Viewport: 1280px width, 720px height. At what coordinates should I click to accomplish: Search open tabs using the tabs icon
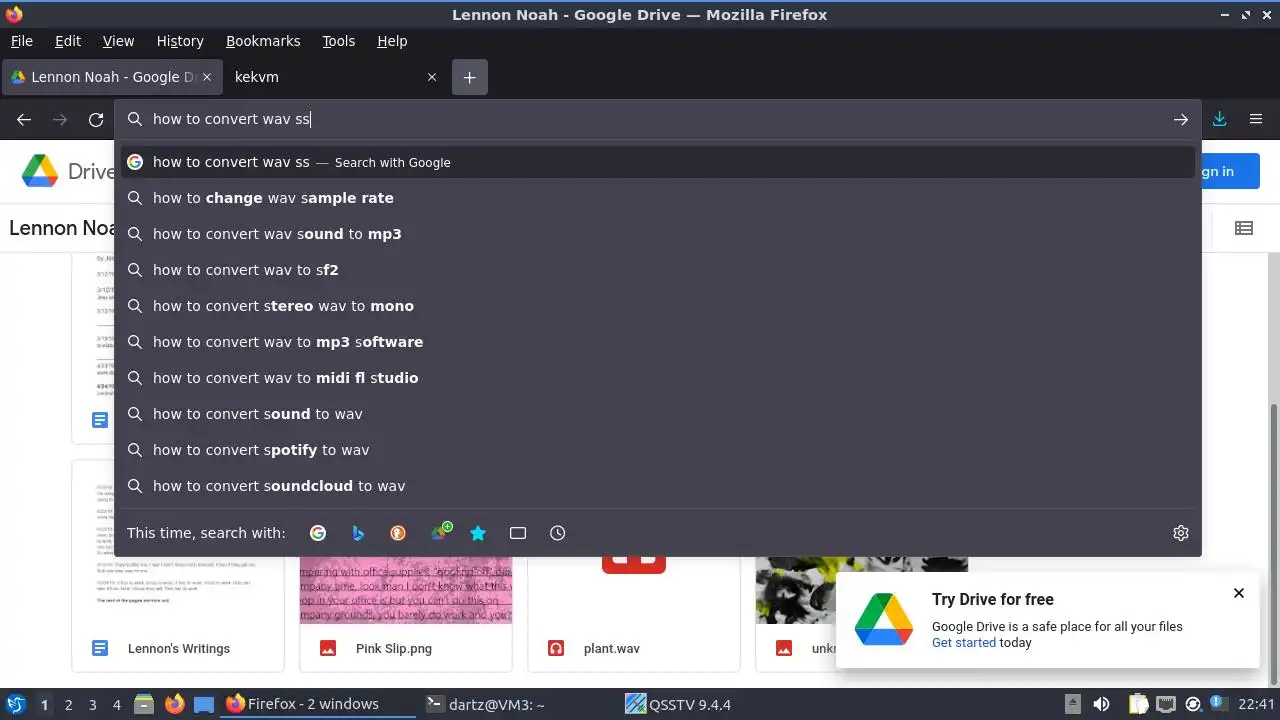coord(518,533)
